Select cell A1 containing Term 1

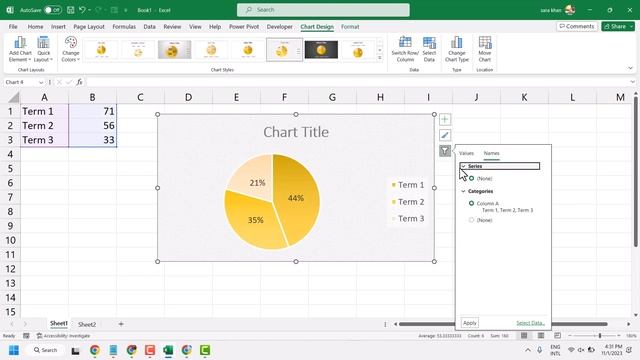(x=44, y=111)
